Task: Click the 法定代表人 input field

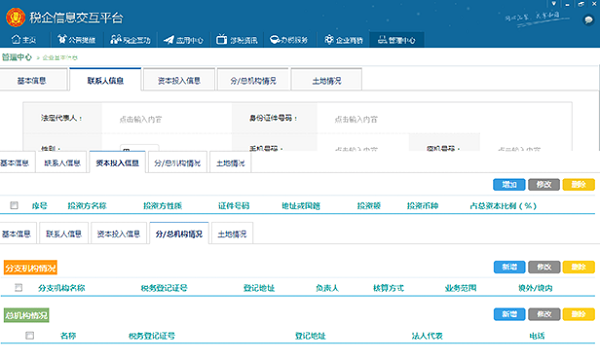Action: [x=167, y=119]
